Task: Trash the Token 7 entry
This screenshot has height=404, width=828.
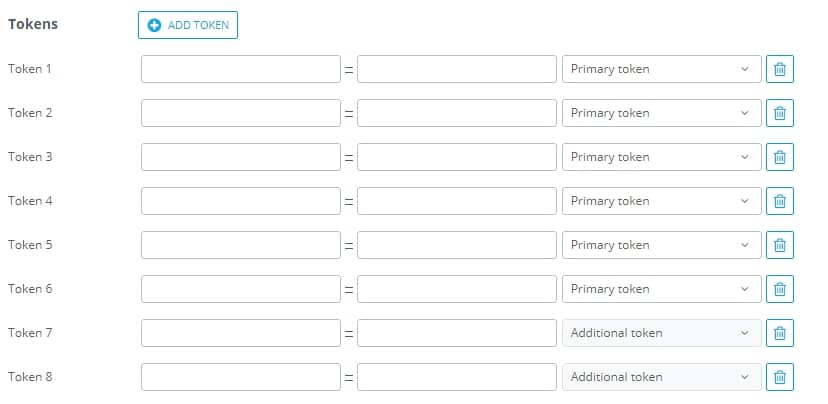Action: [779, 333]
